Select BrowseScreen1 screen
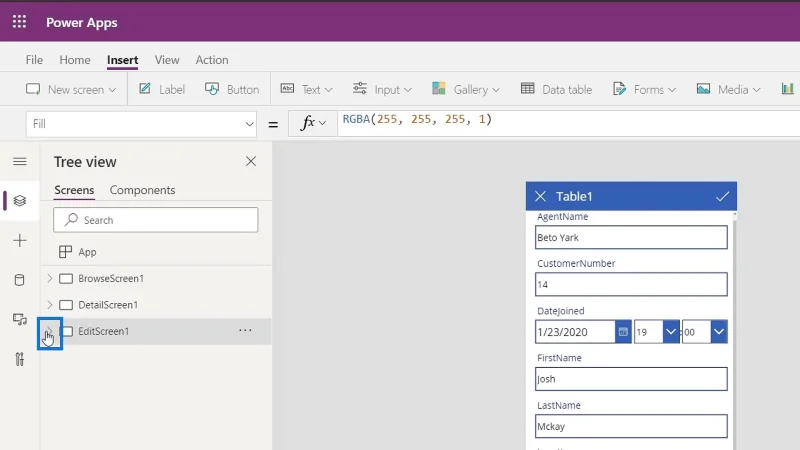 [111, 279]
